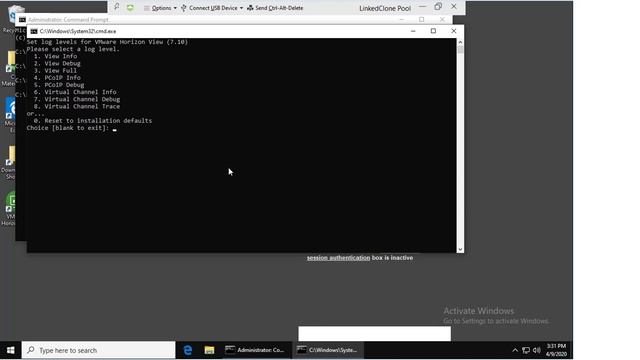
Task: Click the white text box above taskbar
Action: pyautogui.click(x=374, y=333)
